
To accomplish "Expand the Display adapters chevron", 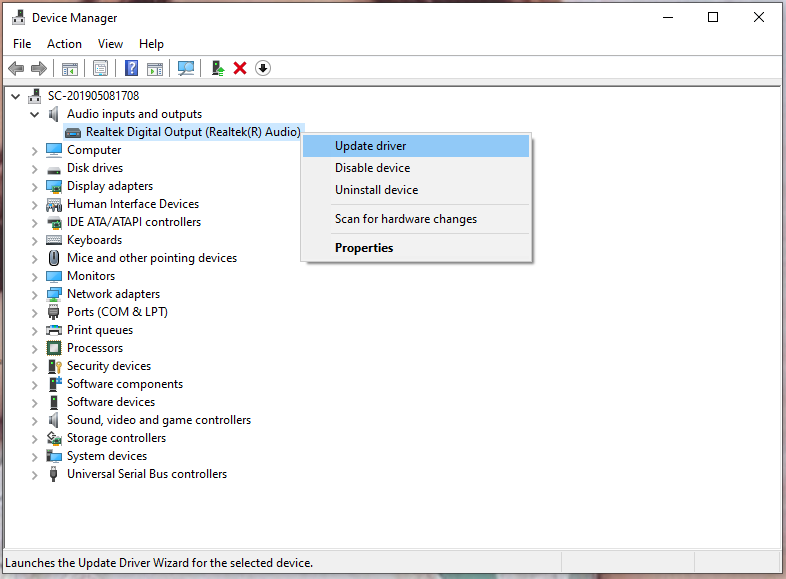I will coord(34,187).
